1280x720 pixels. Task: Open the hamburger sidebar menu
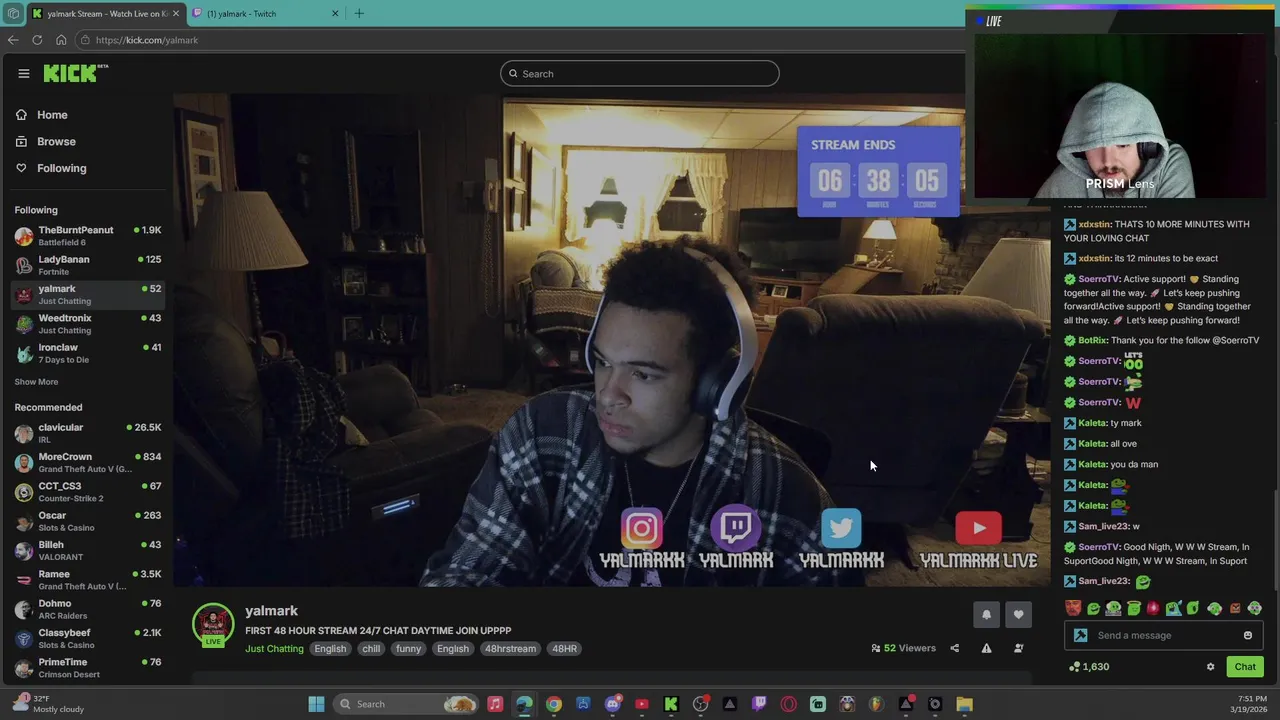(23, 73)
